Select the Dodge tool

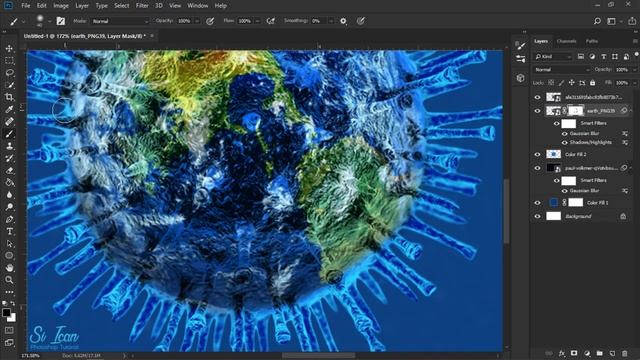point(9,207)
